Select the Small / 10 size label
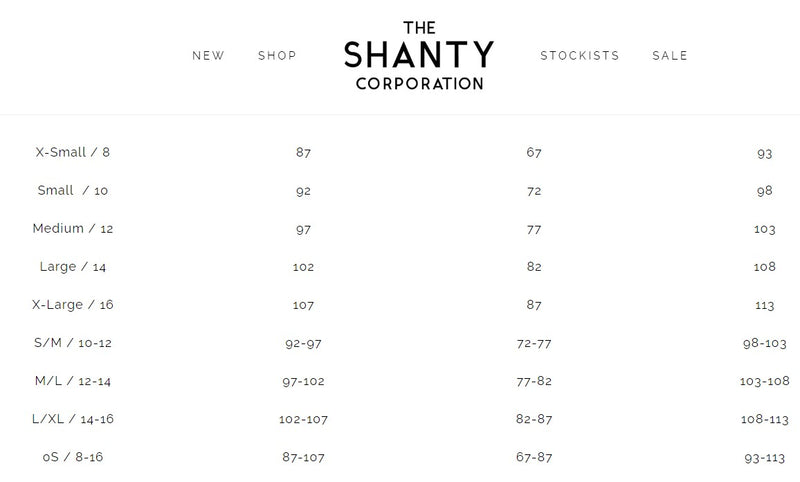This screenshot has width=800, height=482. 73,191
